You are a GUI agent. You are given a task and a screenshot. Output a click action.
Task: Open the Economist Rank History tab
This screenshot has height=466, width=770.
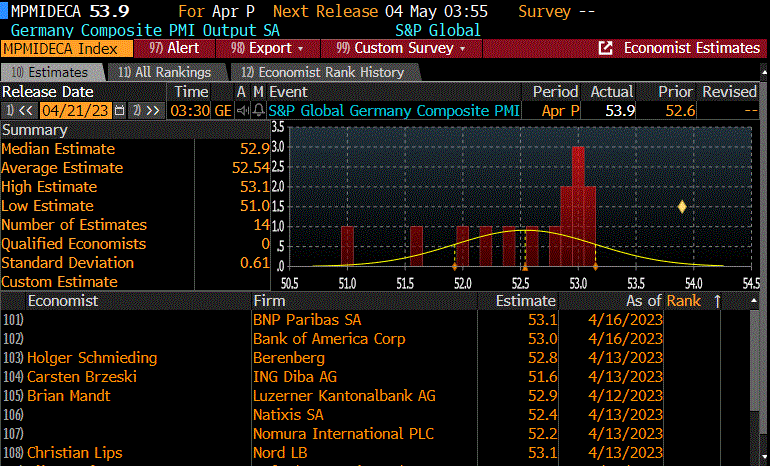tap(324, 72)
